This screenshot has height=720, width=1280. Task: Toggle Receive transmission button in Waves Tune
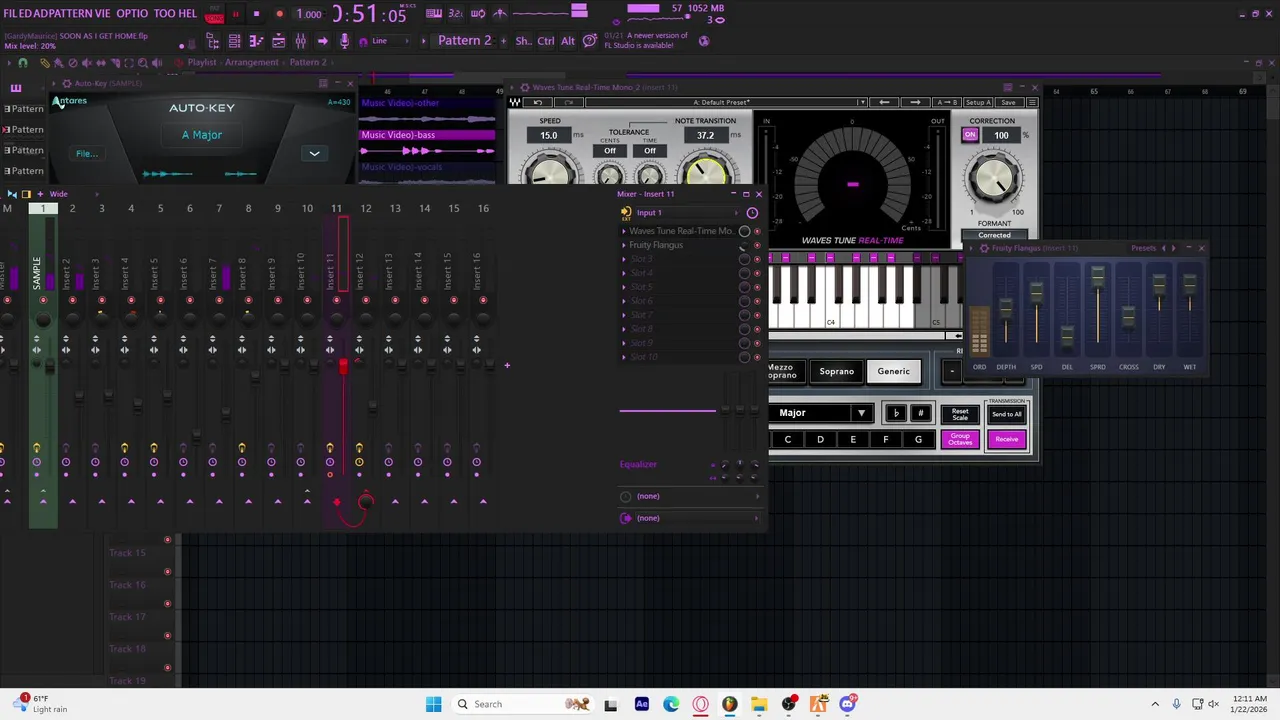pyautogui.click(x=1007, y=439)
